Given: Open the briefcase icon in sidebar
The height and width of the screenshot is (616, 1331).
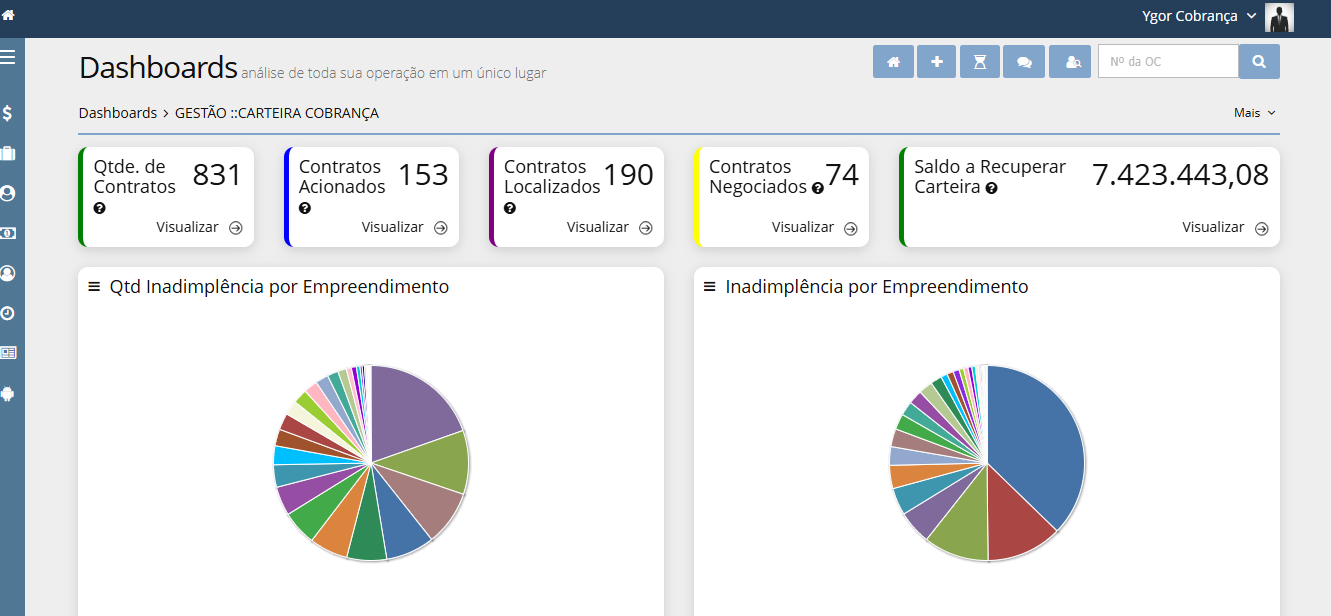Looking at the screenshot, I should [x=8, y=153].
